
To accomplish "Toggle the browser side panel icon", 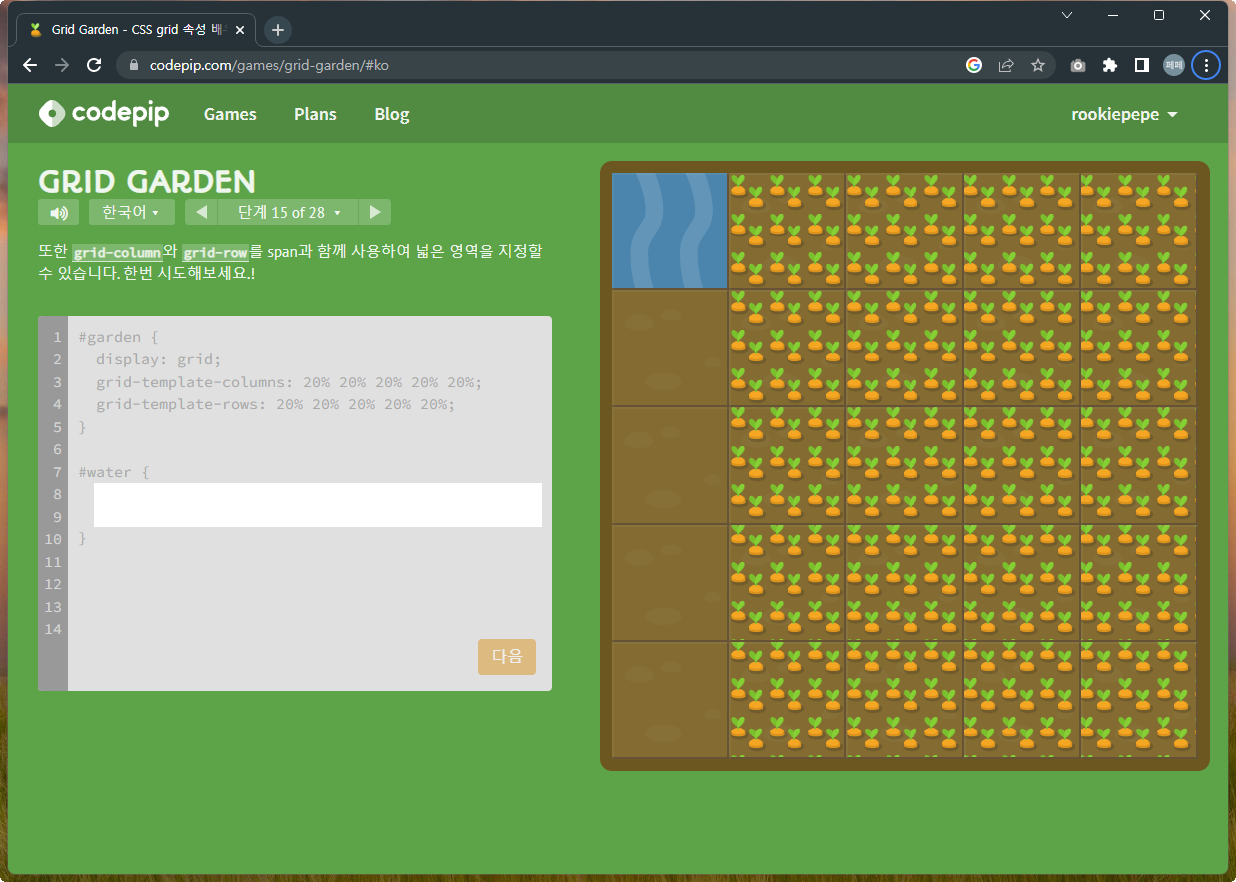I will [x=1141, y=65].
